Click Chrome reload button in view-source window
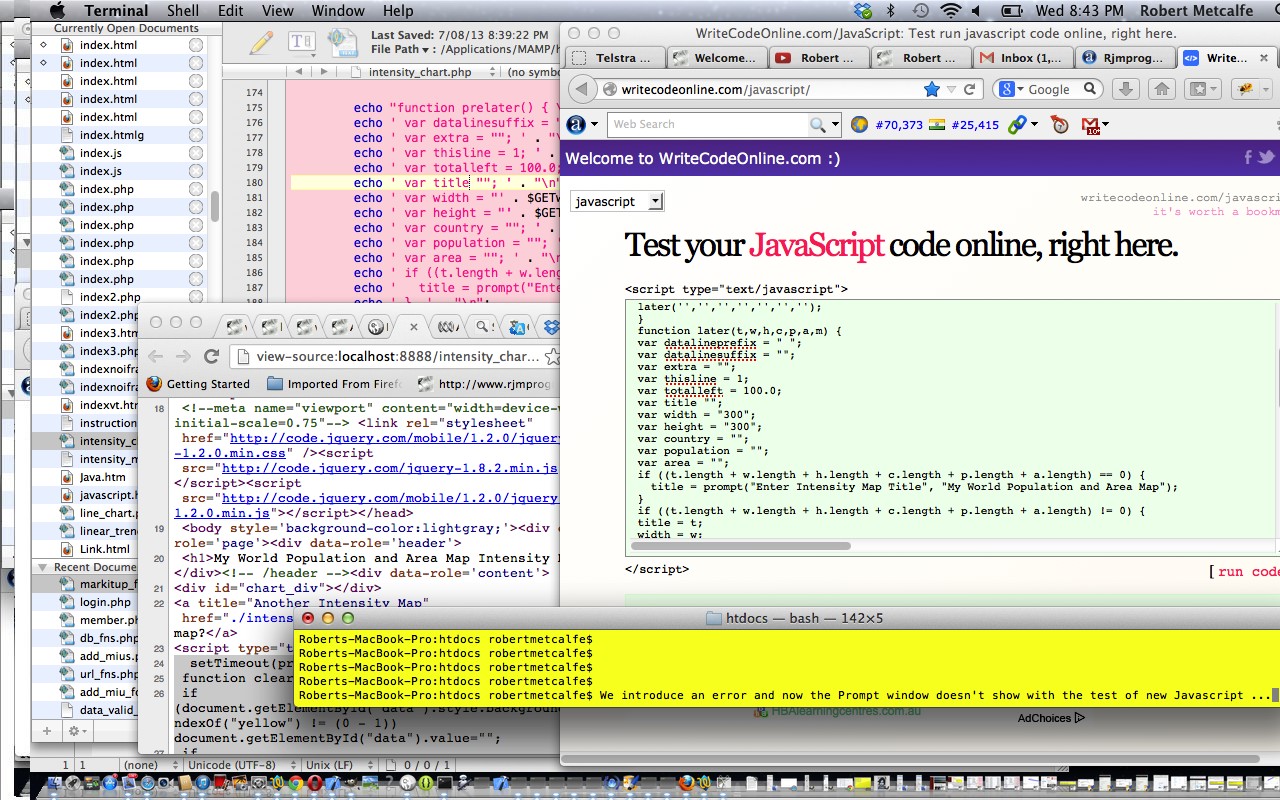The image size is (1280, 800). (211, 356)
